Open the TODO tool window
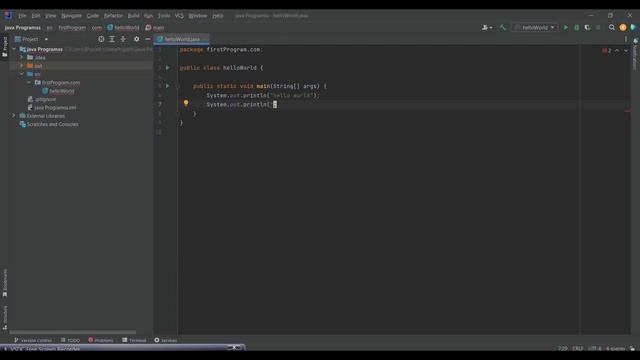640x360 pixels. click(70, 340)
